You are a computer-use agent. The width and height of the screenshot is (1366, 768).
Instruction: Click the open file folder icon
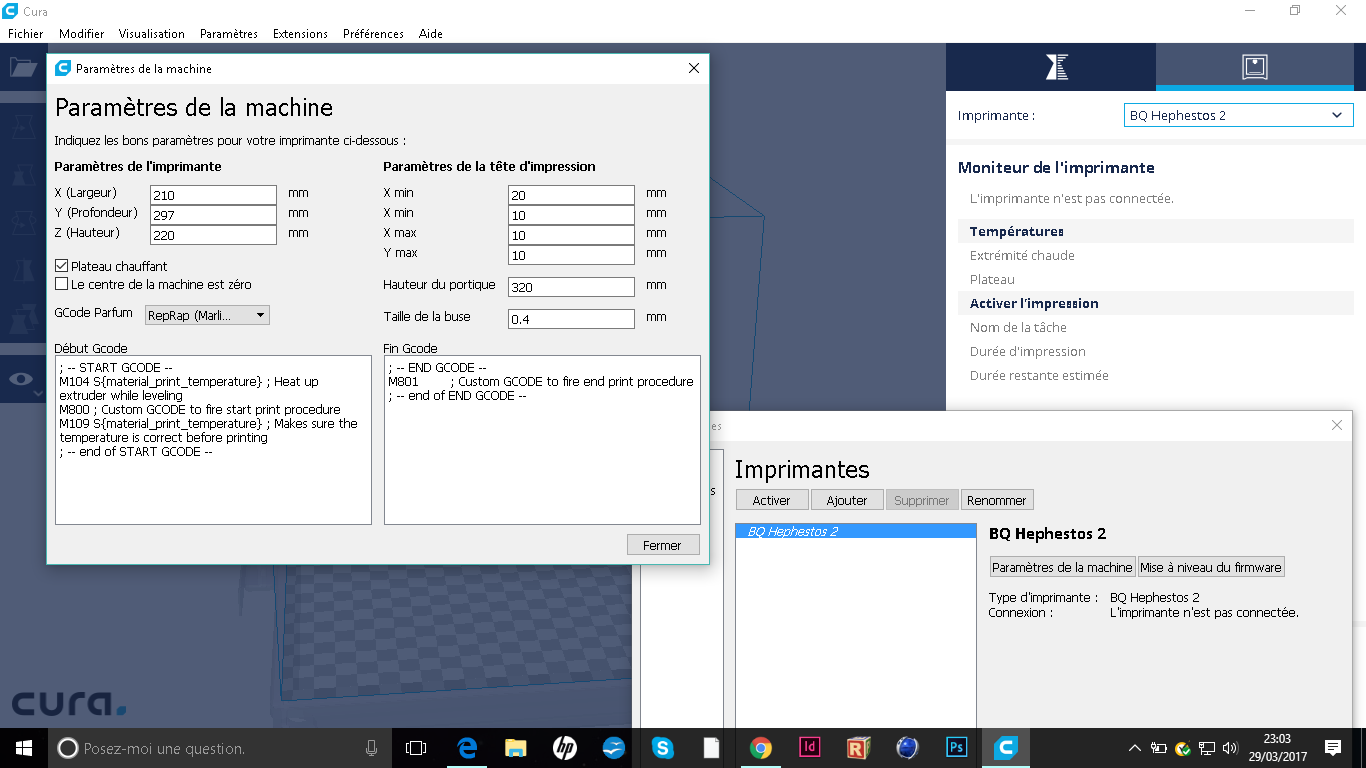point(22,67)
